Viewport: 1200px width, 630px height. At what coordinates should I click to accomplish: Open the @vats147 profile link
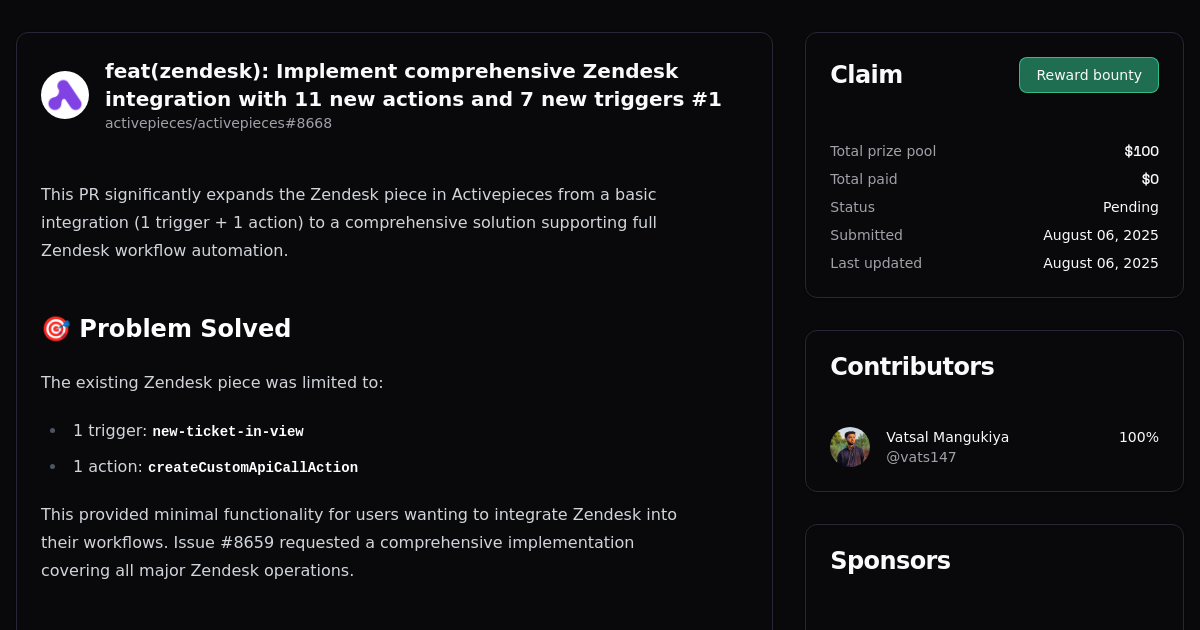(921, 457)
